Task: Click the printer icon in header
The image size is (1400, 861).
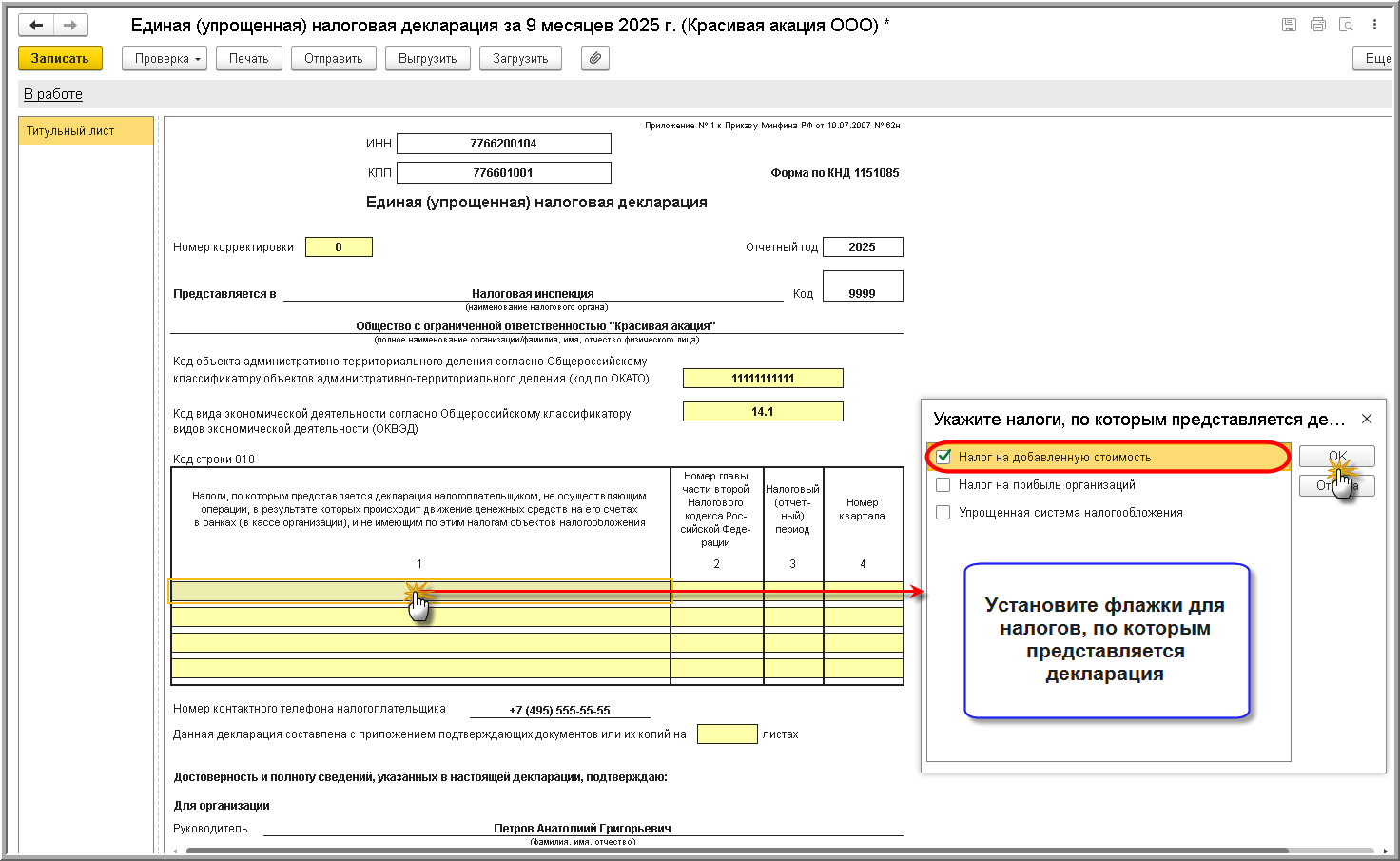Action: (x=1317, y=25)
